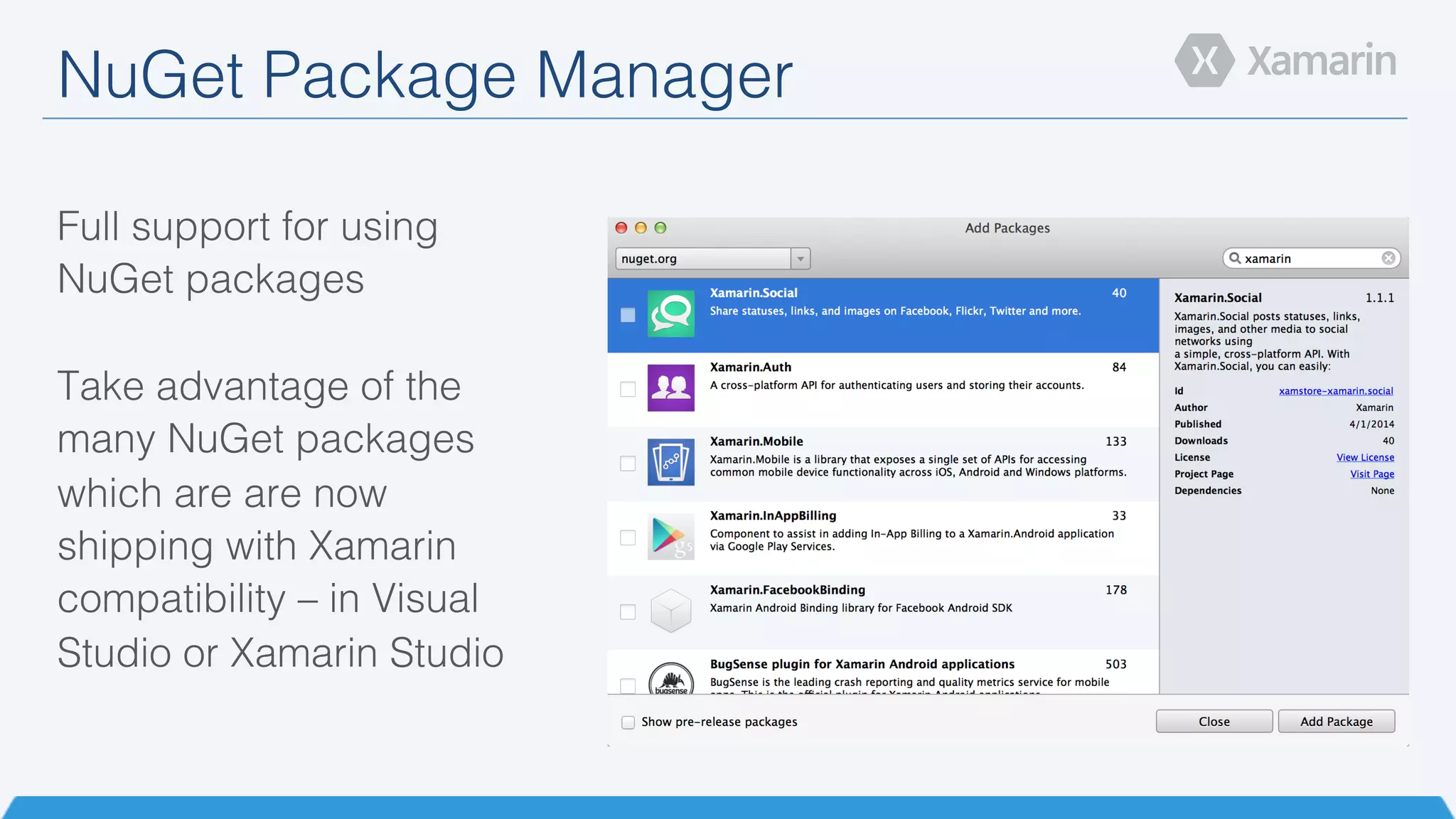Check the Xamarin.Auth package checkbox

(628, 389)
